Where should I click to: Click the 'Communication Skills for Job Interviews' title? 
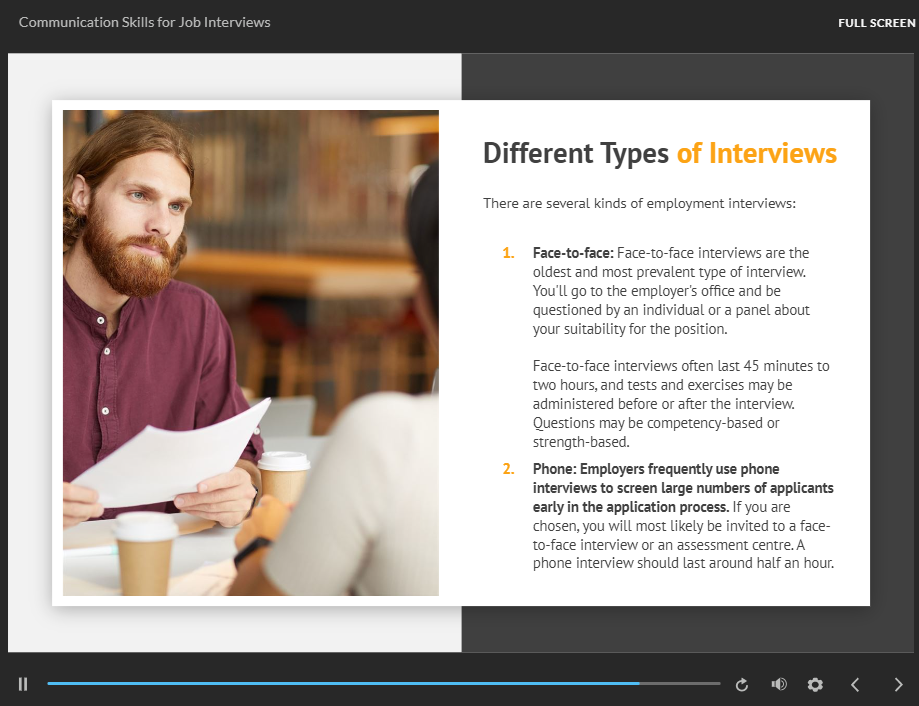coord(144,22)
